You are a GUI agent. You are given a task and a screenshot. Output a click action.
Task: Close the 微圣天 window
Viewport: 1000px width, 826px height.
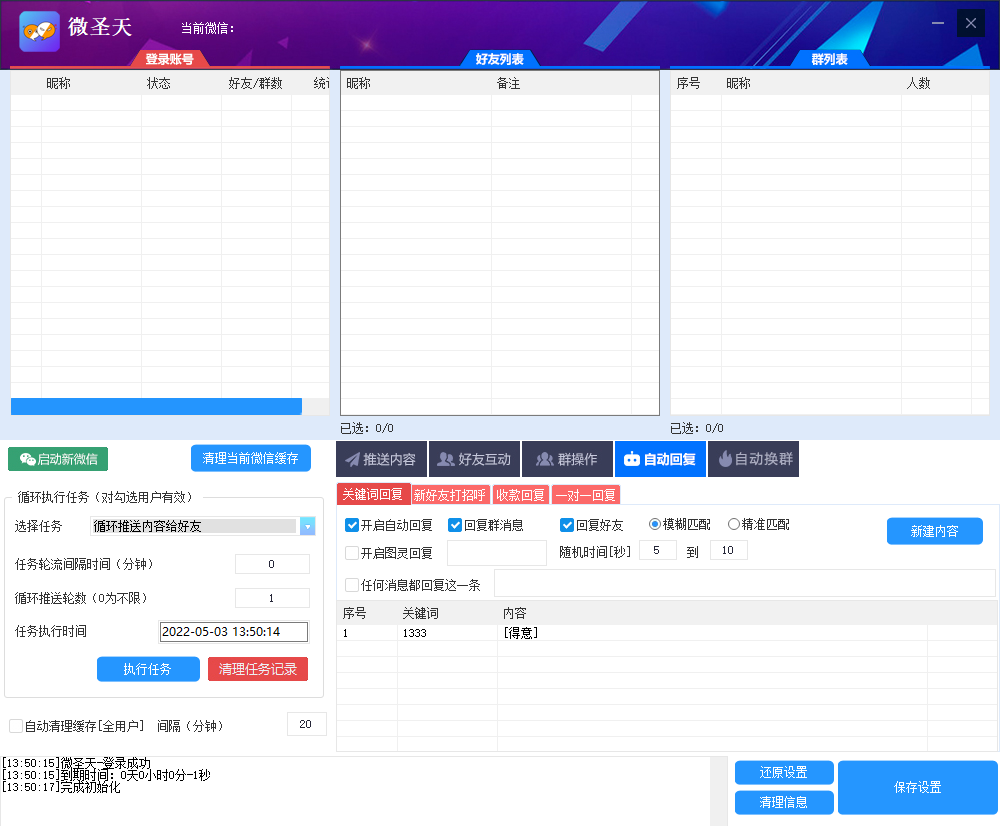971,24
